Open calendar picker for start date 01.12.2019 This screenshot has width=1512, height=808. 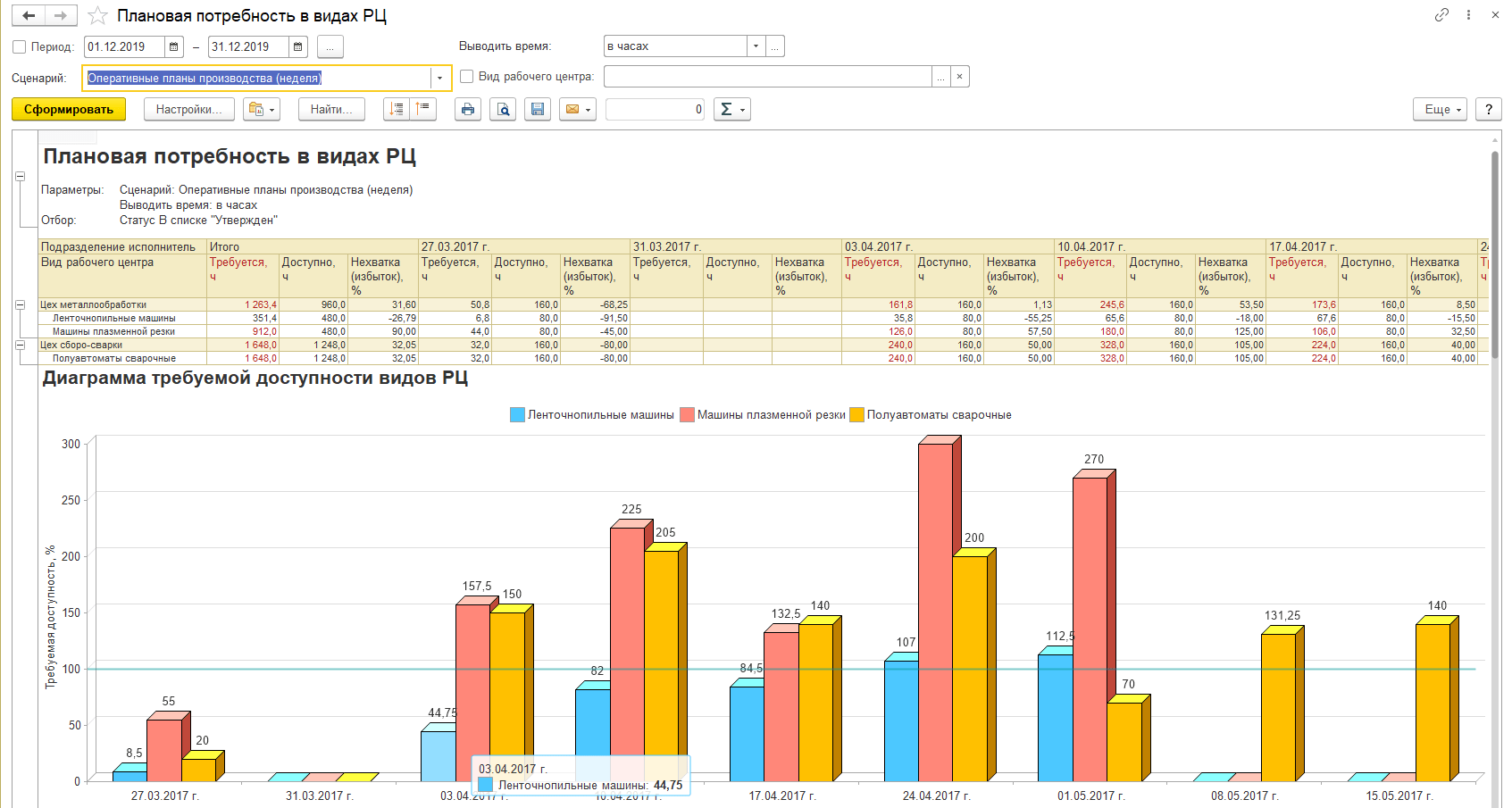(174, 47)
